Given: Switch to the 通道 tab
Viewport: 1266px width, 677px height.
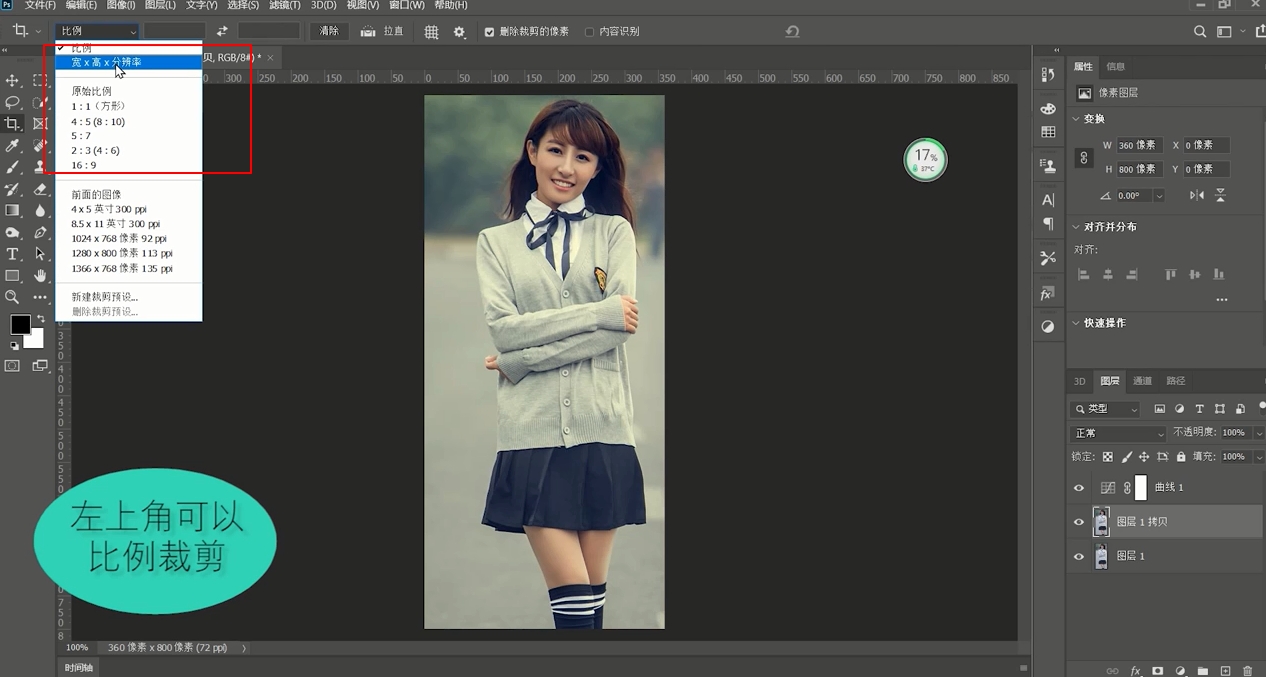Looking at the screenshot, I should click(1142, 381).
